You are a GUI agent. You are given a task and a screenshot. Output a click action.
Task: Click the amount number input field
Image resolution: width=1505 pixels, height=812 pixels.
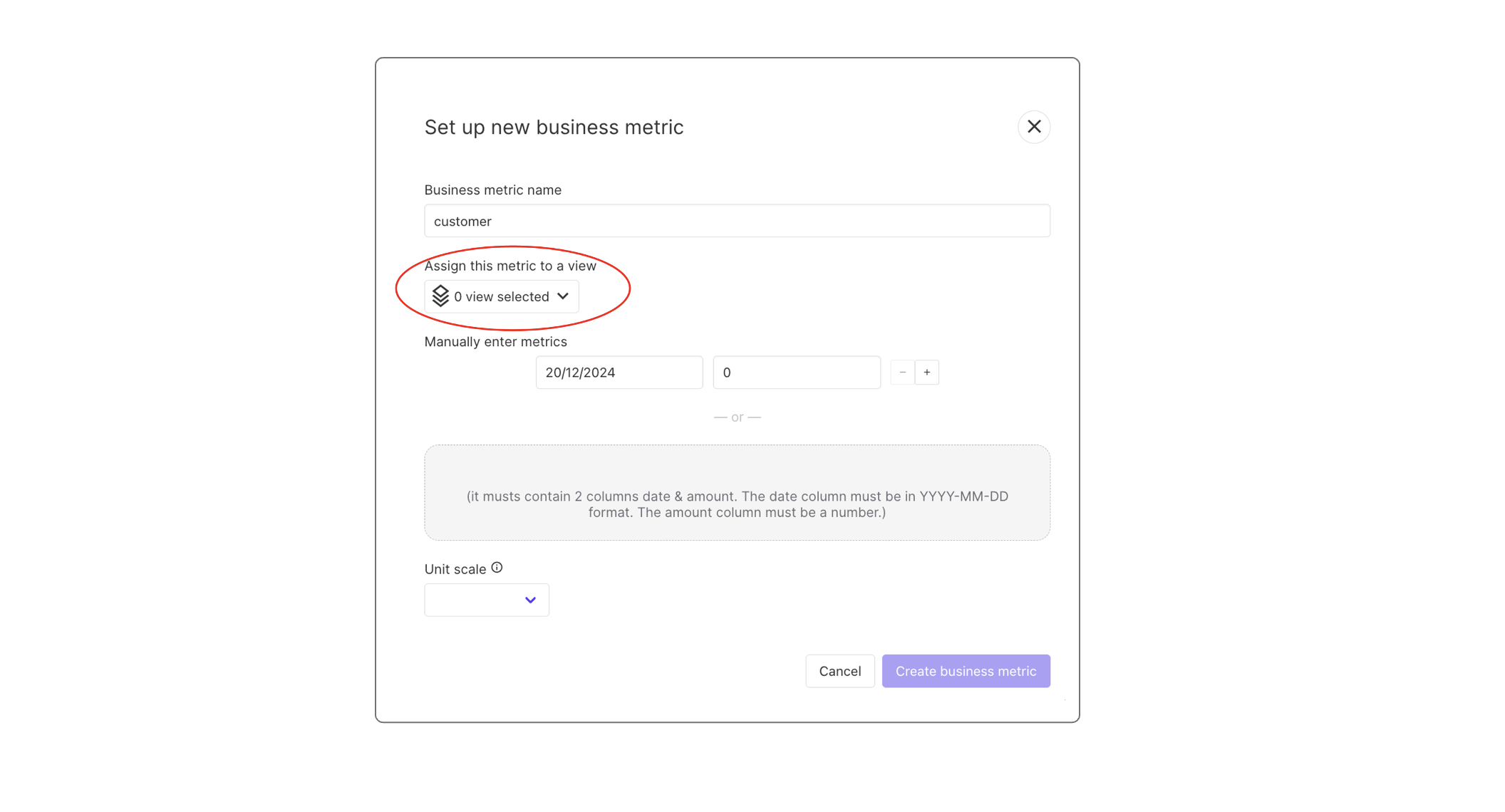coord(795,372)
